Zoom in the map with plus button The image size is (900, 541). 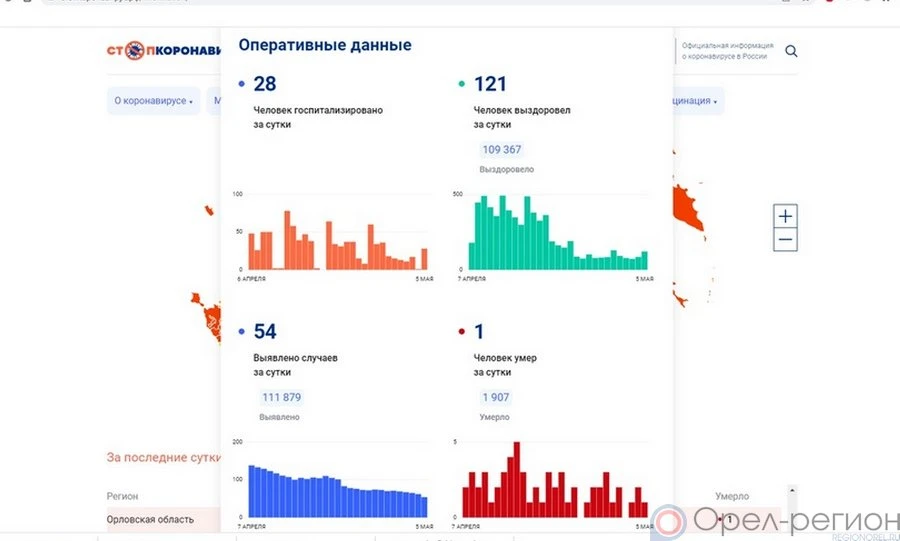click(785, 216)
